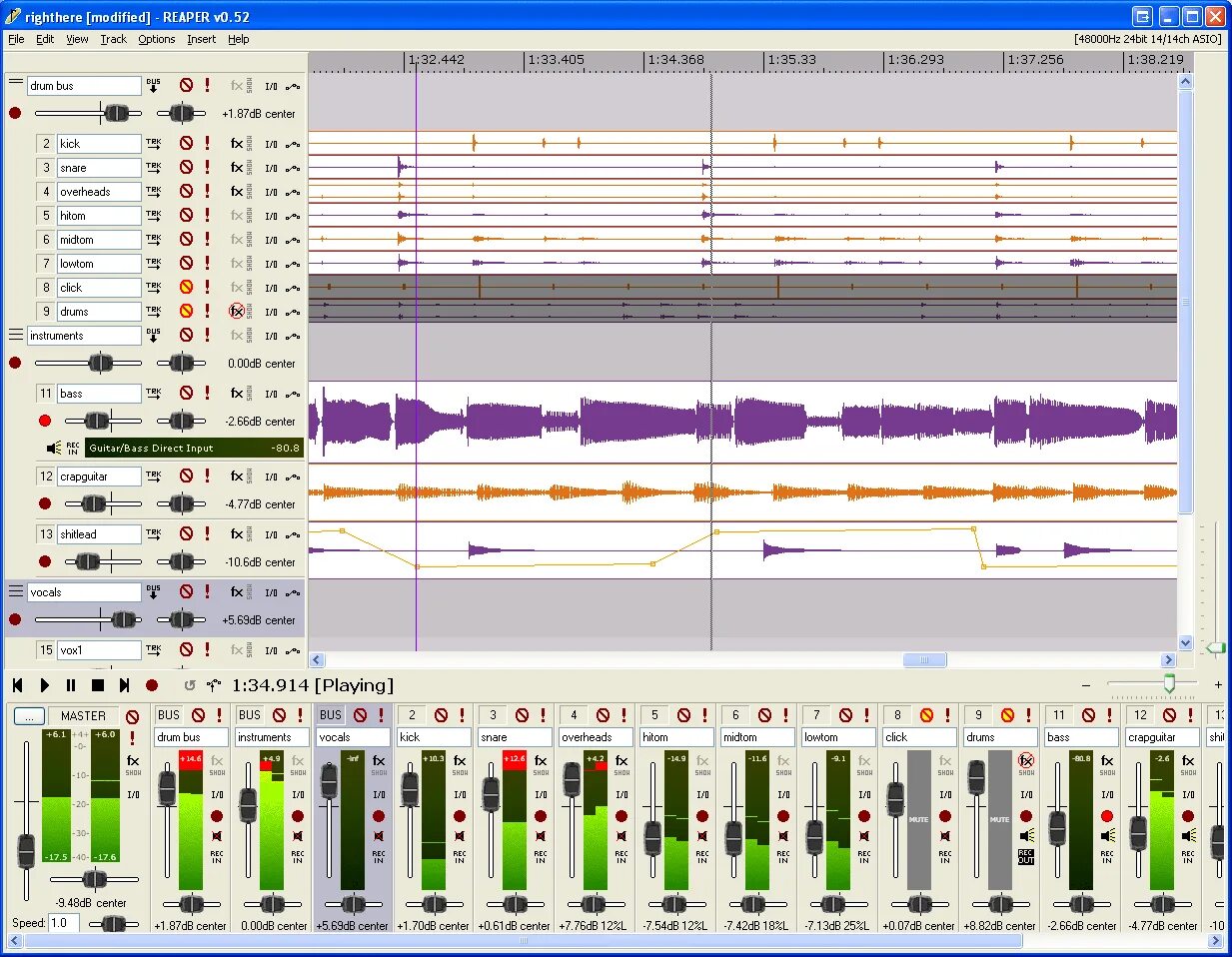Click the Play button in transport
This screenshot has width=1232, height=957.
(44, 685)
